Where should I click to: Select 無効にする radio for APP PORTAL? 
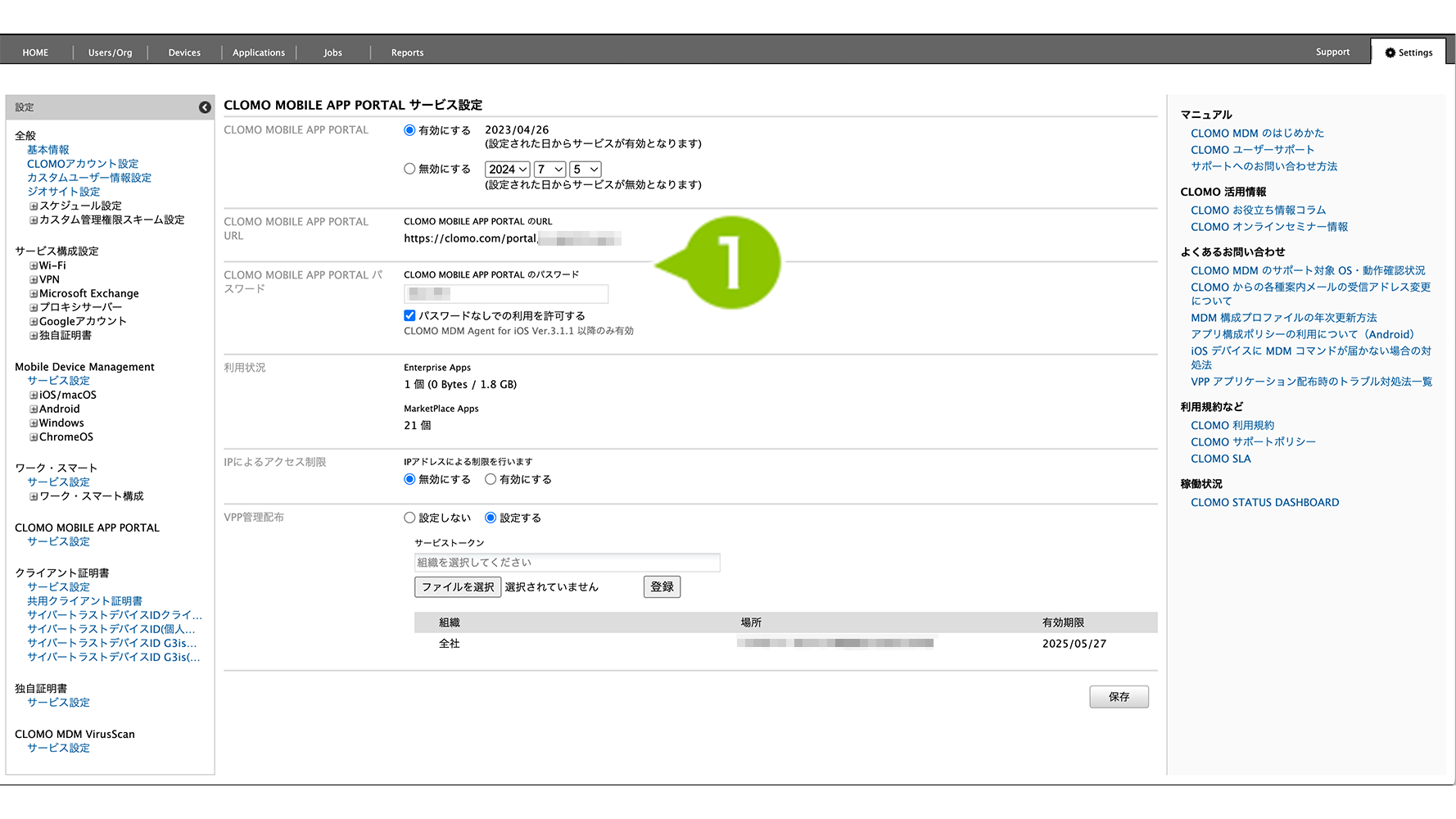coord(409,169)
